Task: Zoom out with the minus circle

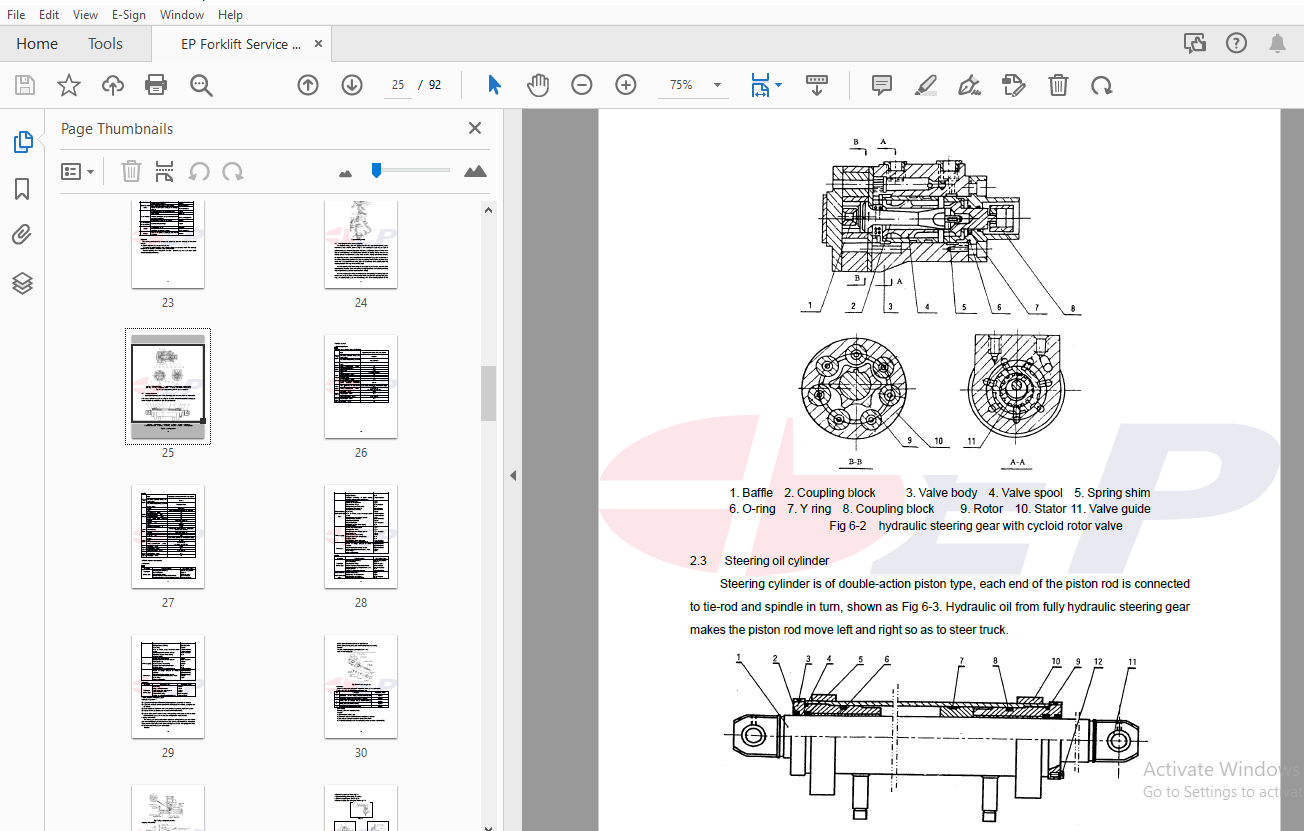Action: click(x=582, y=85)
